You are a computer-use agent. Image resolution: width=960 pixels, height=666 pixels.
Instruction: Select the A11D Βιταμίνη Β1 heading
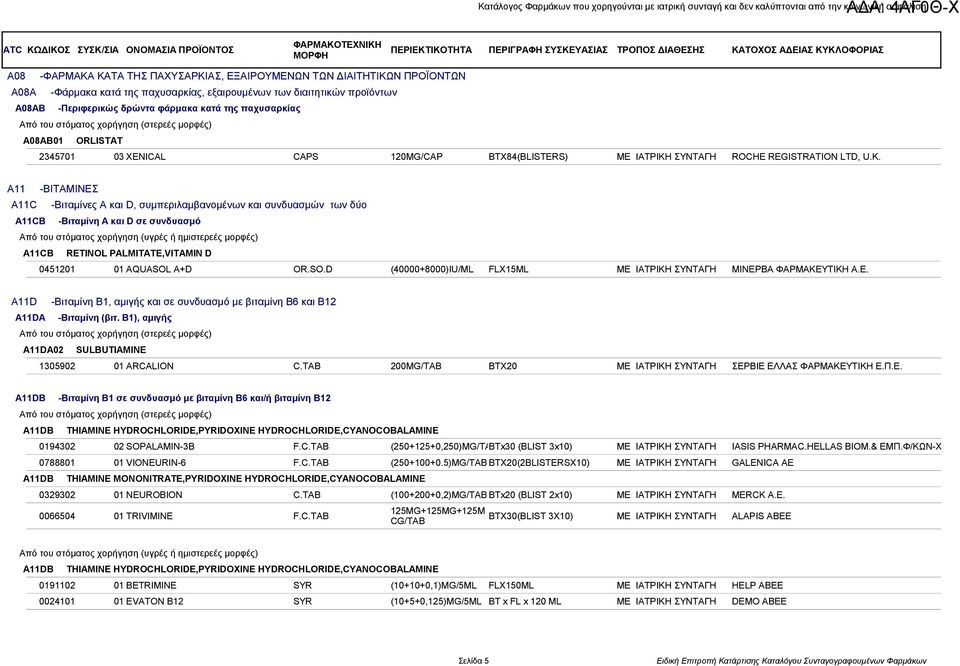coord(173,302)
